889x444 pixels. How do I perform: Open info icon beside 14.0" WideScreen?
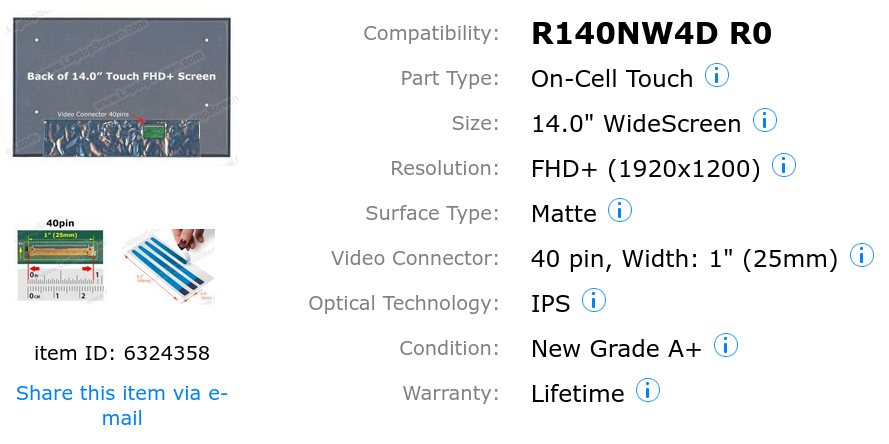pos(765,121)
